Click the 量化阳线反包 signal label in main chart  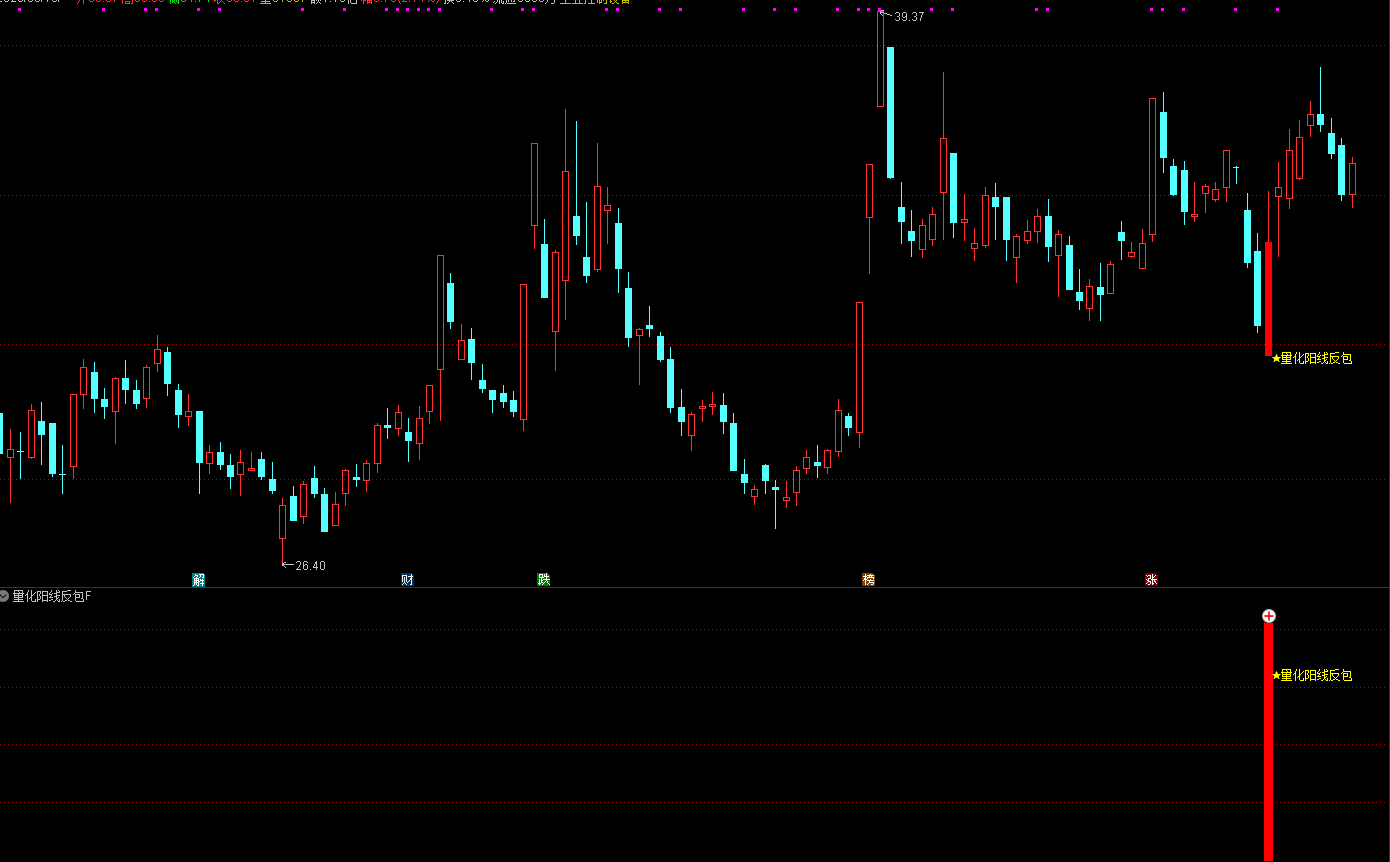pyautogui.click(x=1316, y=358)
